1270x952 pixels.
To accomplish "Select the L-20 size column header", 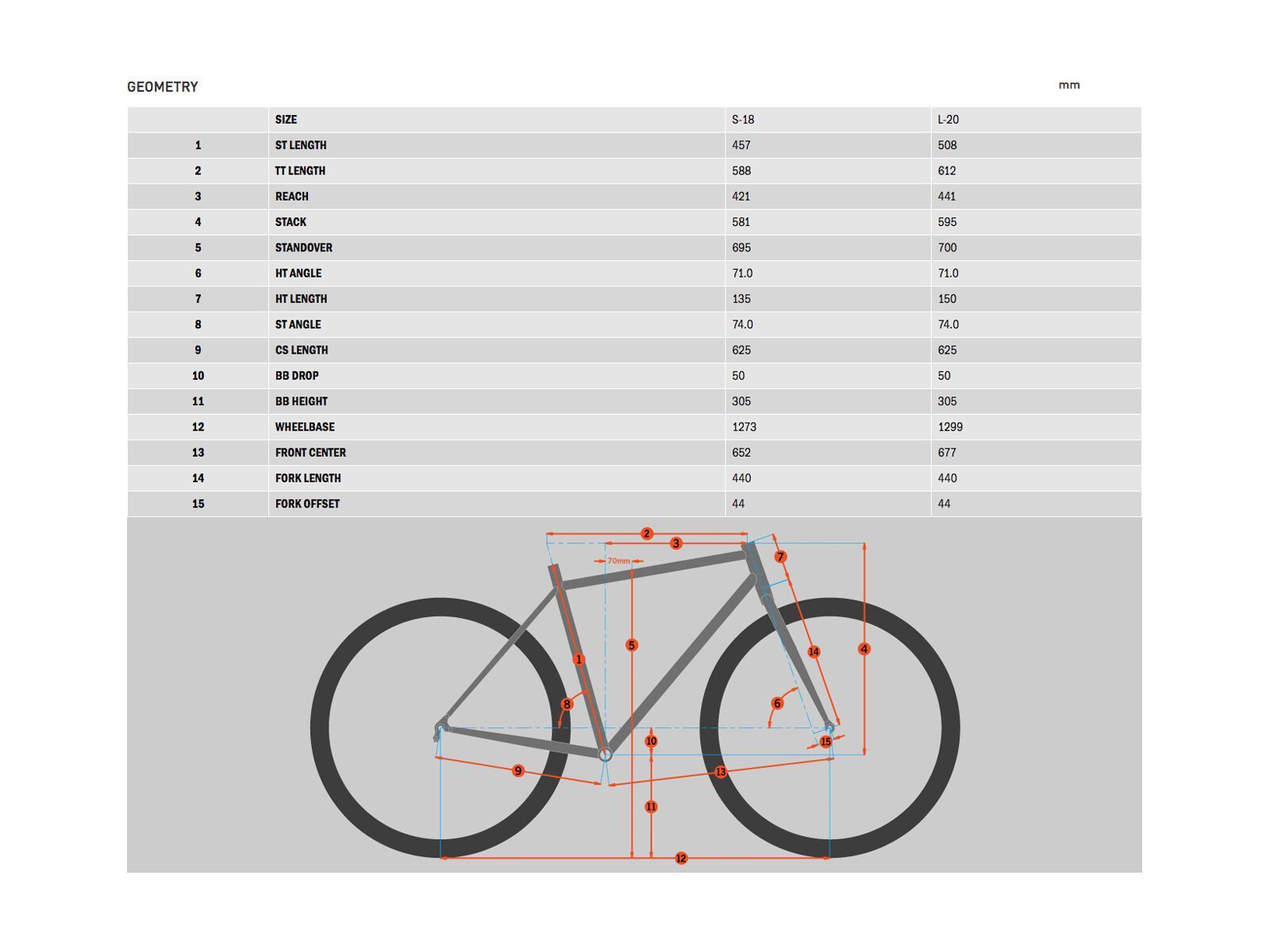I will [x=948, y=120].
